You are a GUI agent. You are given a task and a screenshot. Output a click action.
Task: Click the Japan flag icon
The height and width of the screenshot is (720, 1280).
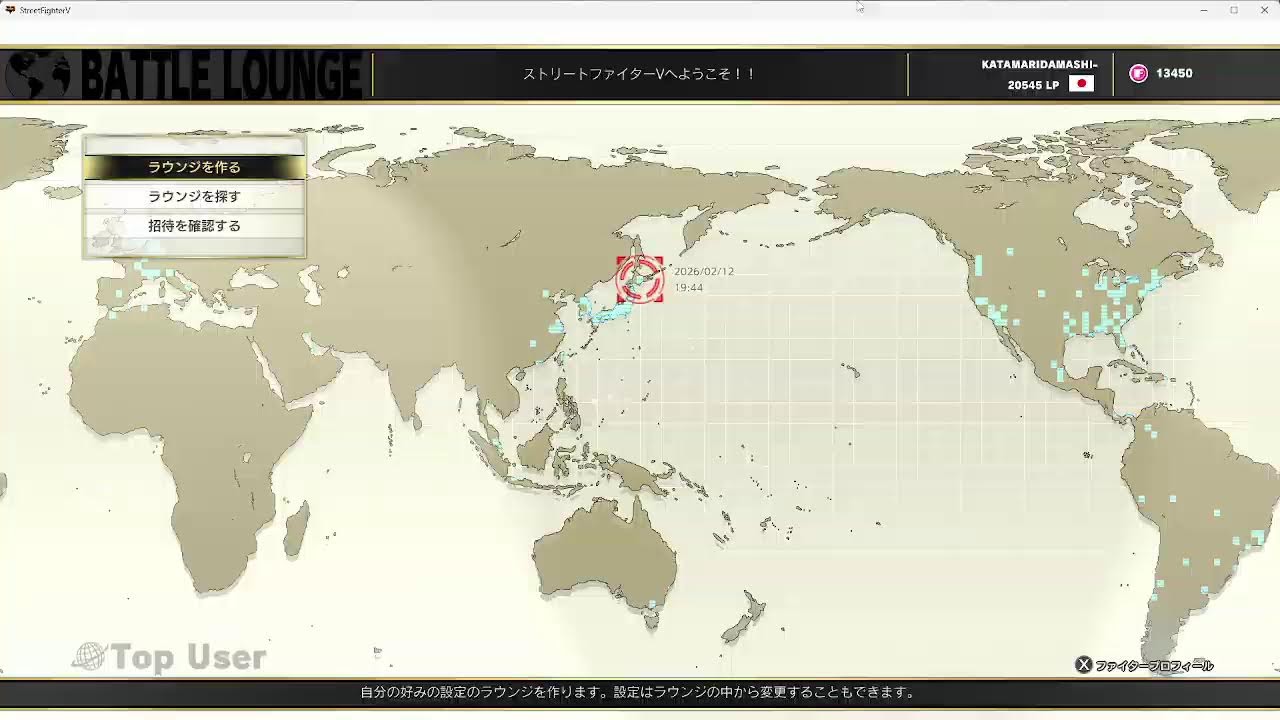[x=1081, y=84]
